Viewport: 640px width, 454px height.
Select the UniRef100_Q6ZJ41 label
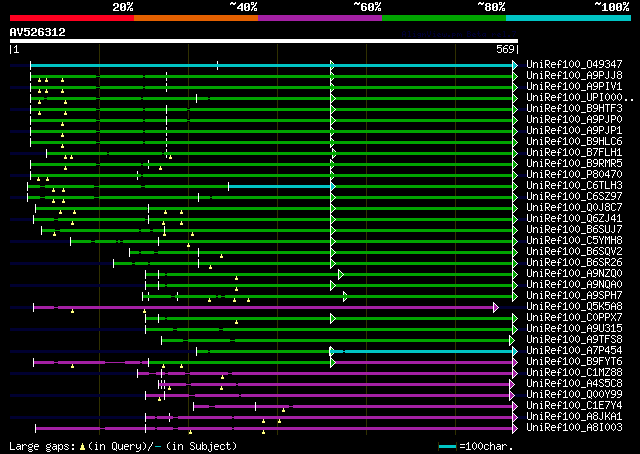point(574,219)
